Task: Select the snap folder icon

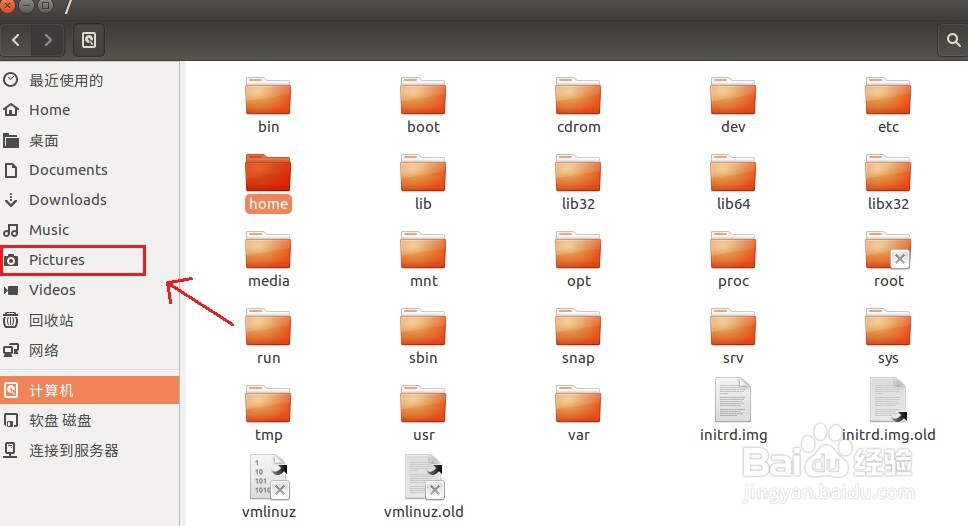Action: click(578, 327)
